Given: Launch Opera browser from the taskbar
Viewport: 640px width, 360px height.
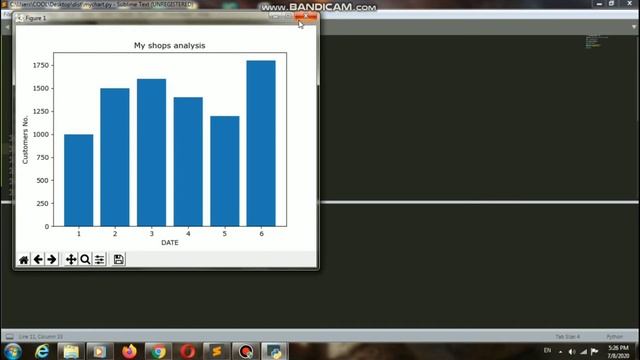Looking at the screenshot, I should 187,351.
